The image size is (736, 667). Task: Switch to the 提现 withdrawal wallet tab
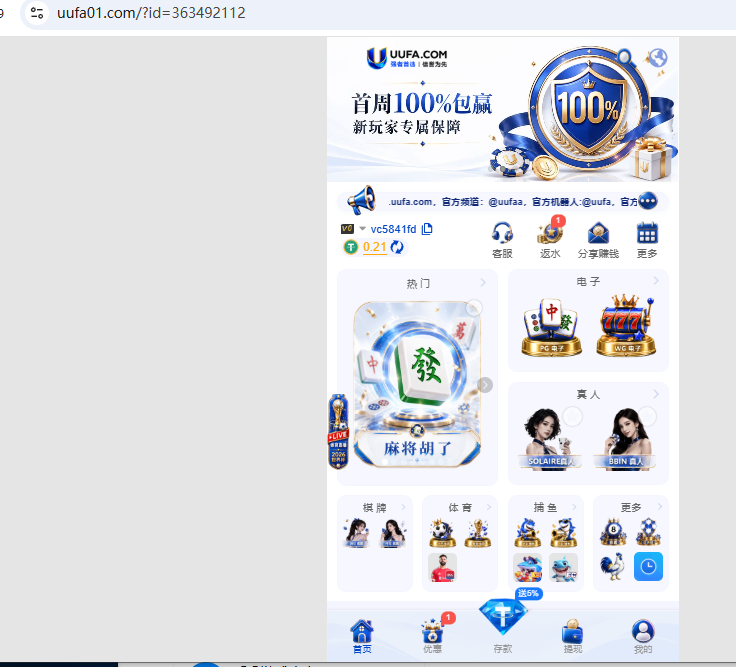point(573,636)
